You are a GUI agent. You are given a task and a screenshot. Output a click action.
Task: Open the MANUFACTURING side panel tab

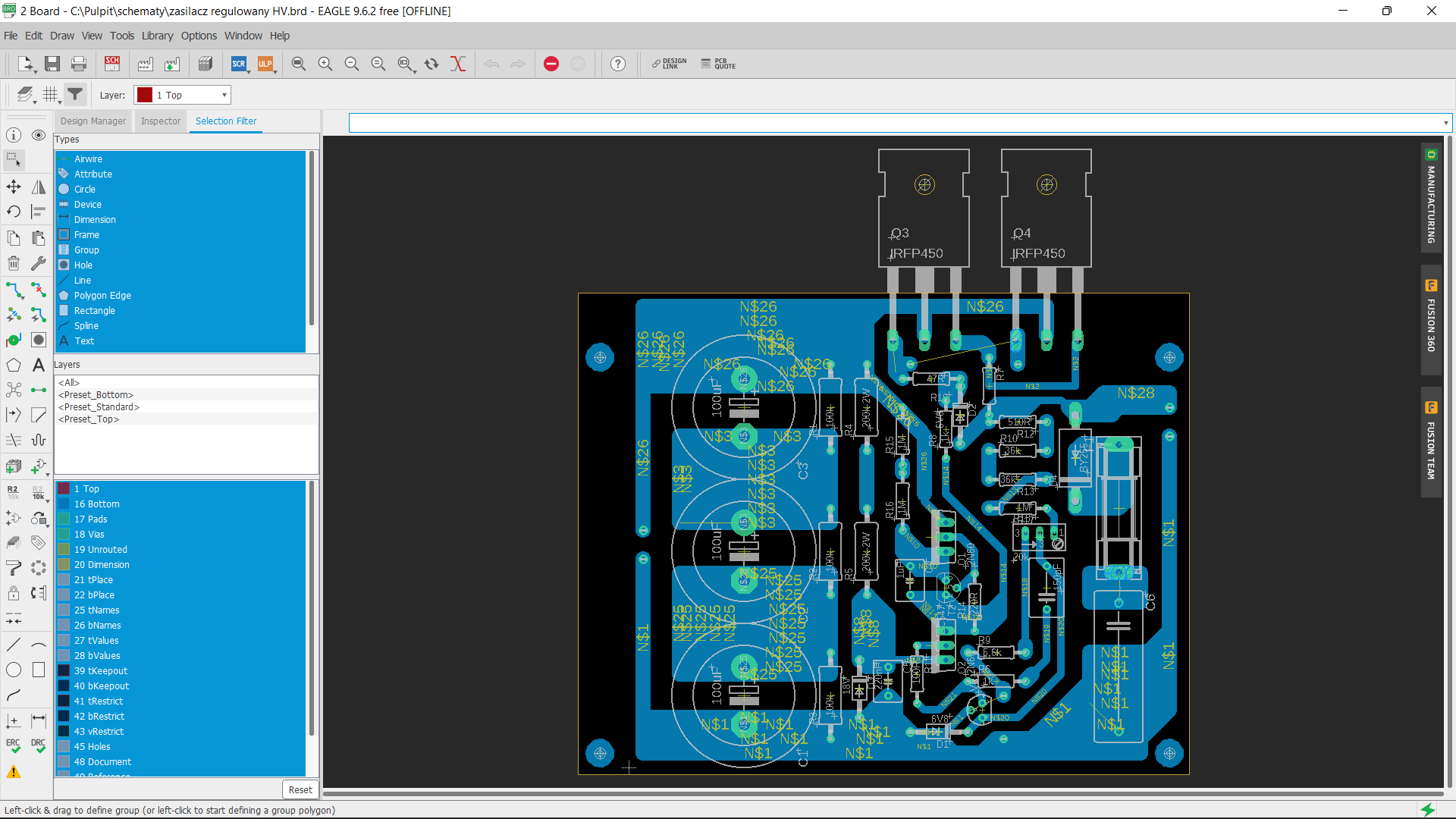[x=1431, y=199]
